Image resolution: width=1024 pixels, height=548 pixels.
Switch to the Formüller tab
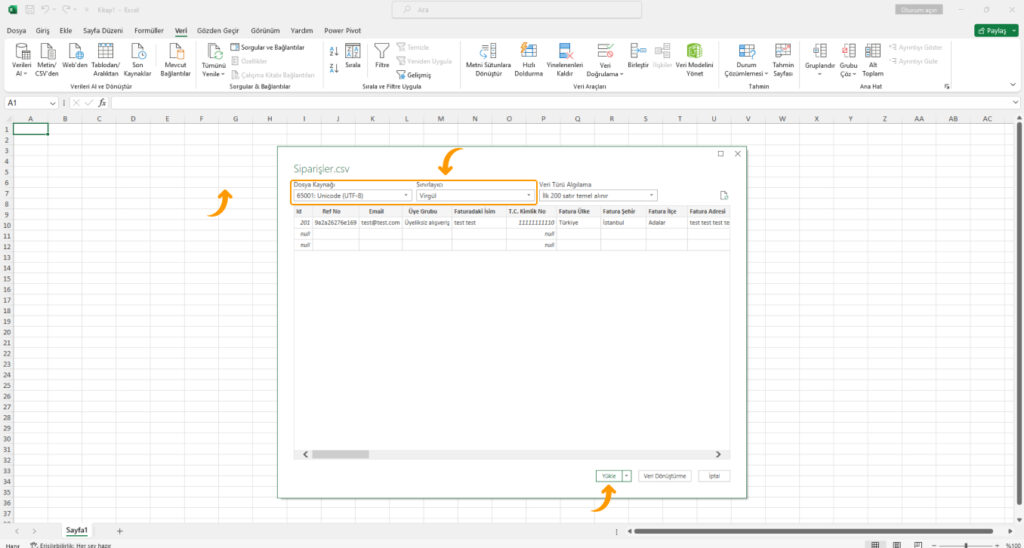click(x=149, y=31)
